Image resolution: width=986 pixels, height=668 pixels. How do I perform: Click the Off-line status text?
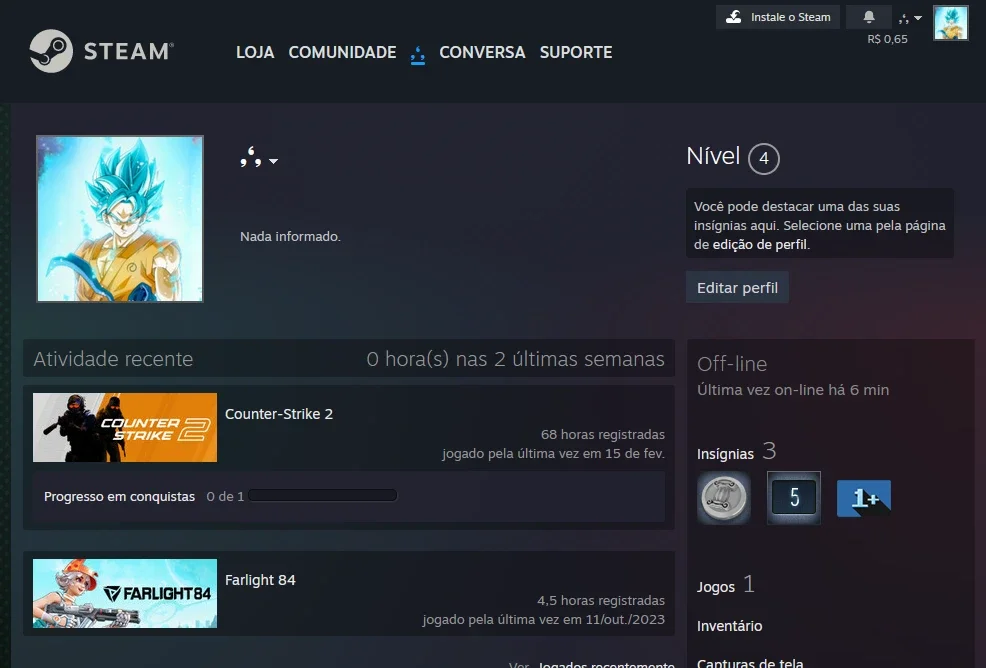[x=732, y=364]
